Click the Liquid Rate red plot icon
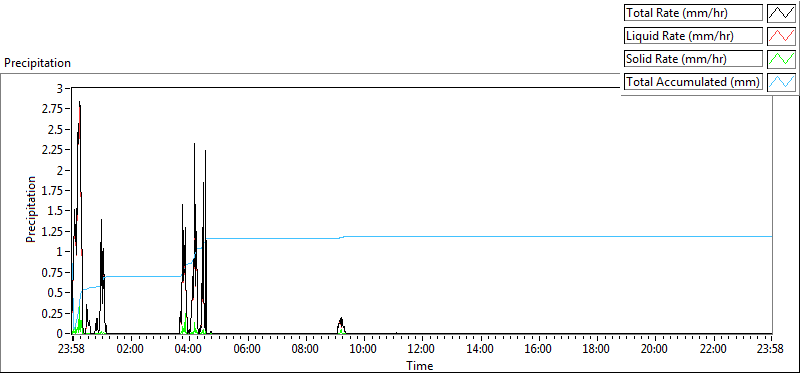The height and width of the screenshot is (373, 800). point(781,36)
